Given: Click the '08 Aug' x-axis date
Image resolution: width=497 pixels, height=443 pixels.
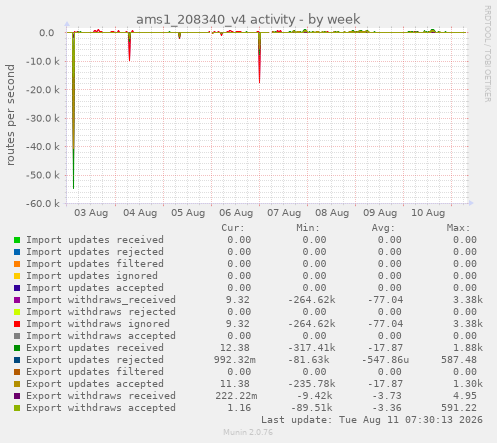Looking at the screenshot, I should [332, 213].
